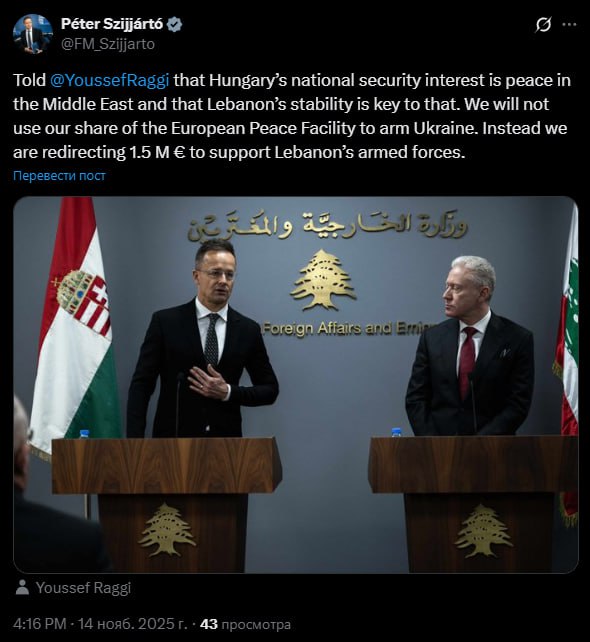
Task: Open the Grok explain icon
Action: [x=543, y=25]
